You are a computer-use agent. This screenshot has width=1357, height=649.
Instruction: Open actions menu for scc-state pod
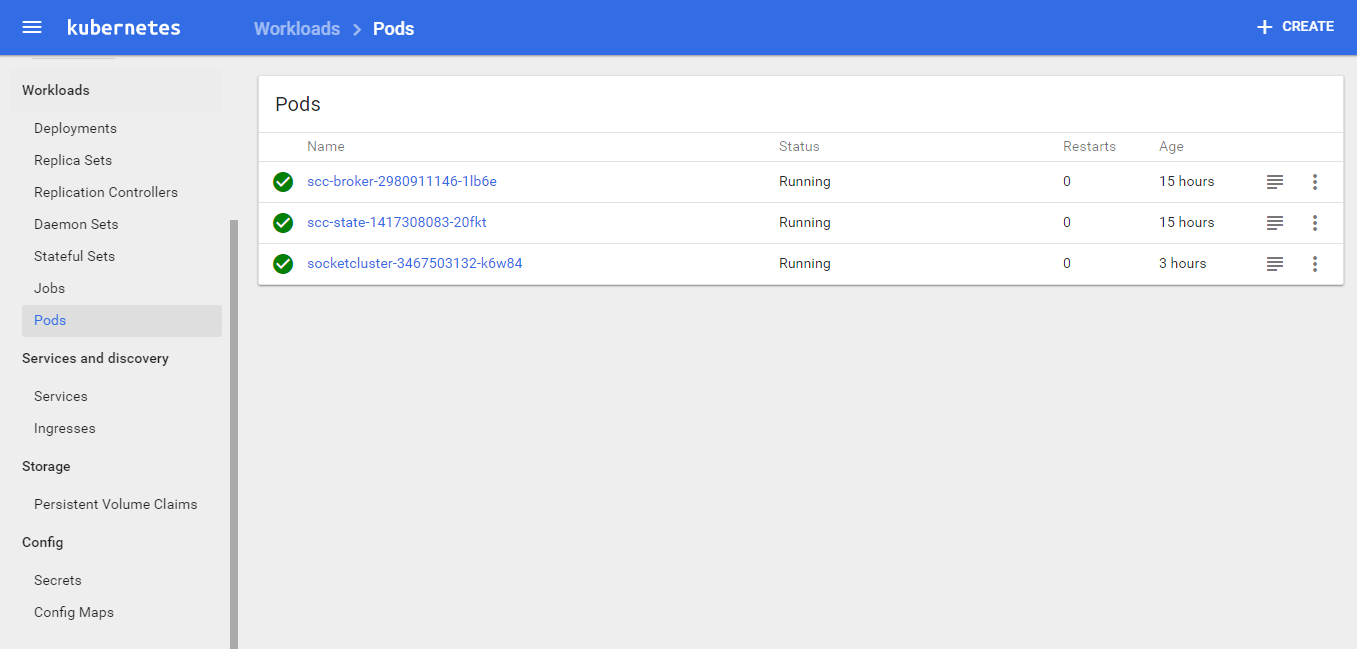tap(1314, 223)
